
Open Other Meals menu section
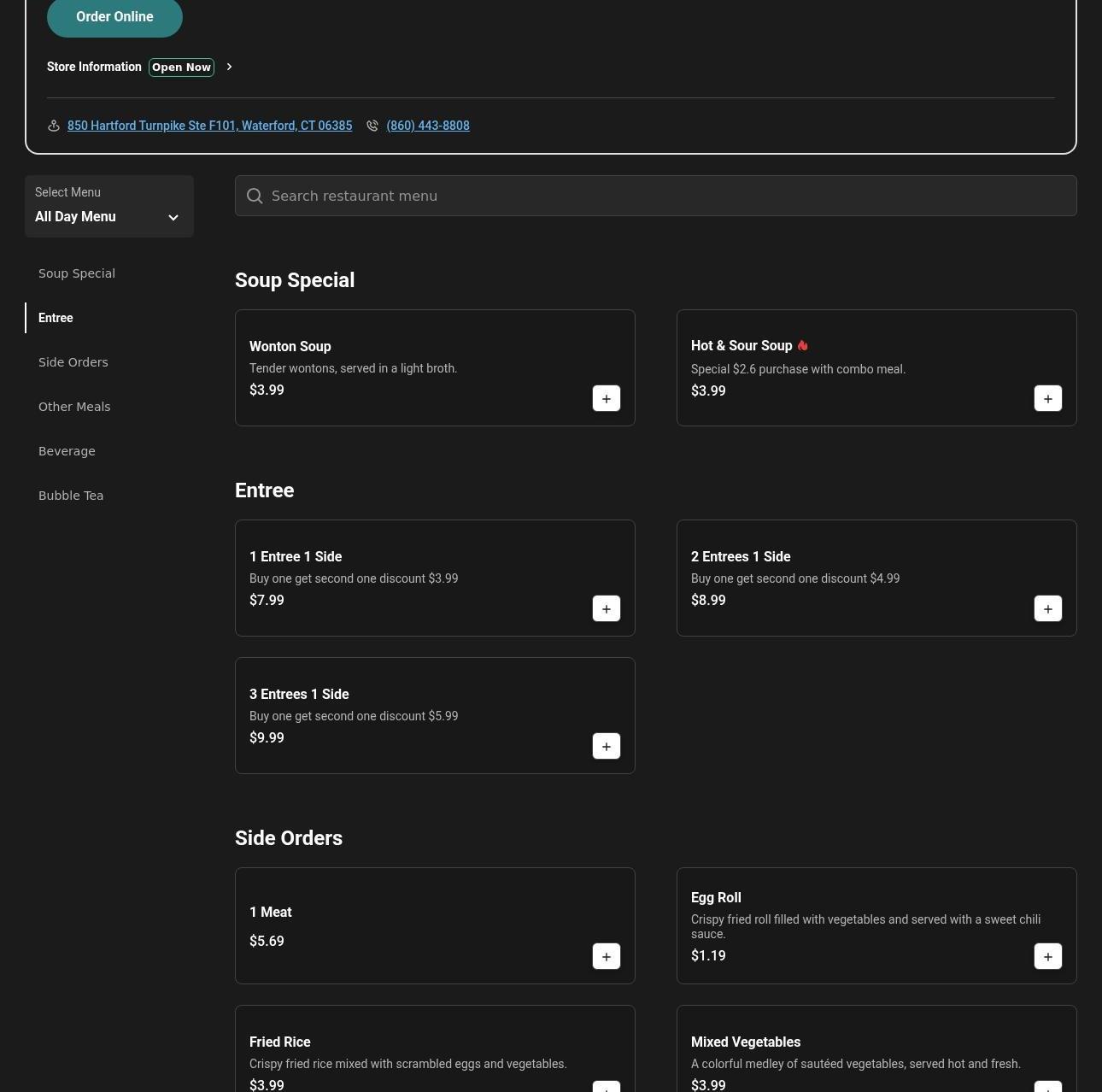(x=74, y=407)
